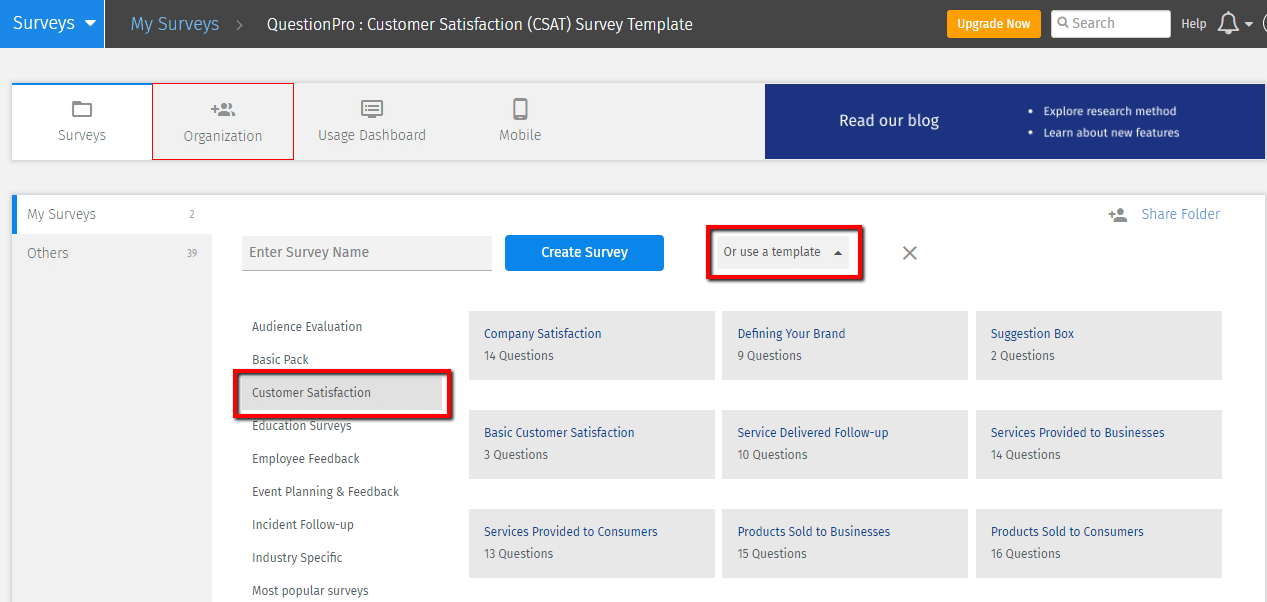
Task: Choose the Basic Customer Satisfaction template
Action: tap(592, 444)
